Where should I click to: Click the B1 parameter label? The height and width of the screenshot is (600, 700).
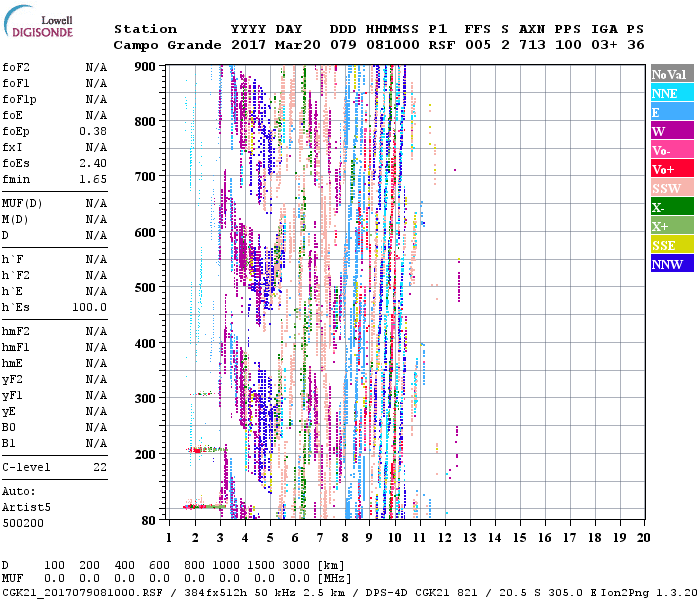[8, 443]
